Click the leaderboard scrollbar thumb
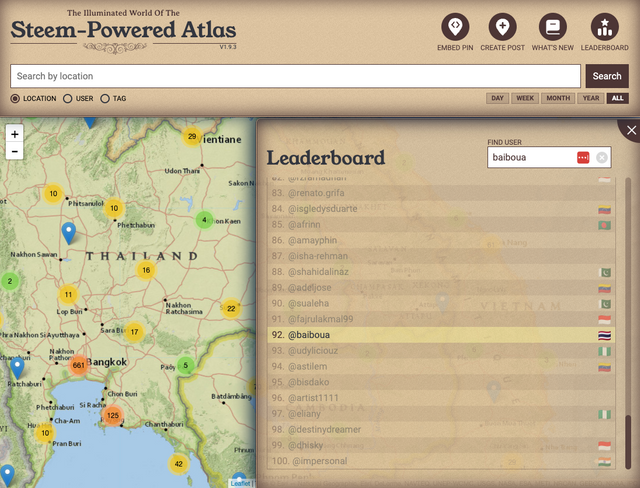The height and width of the screenshot is (488, 640). tap(628, 442)
